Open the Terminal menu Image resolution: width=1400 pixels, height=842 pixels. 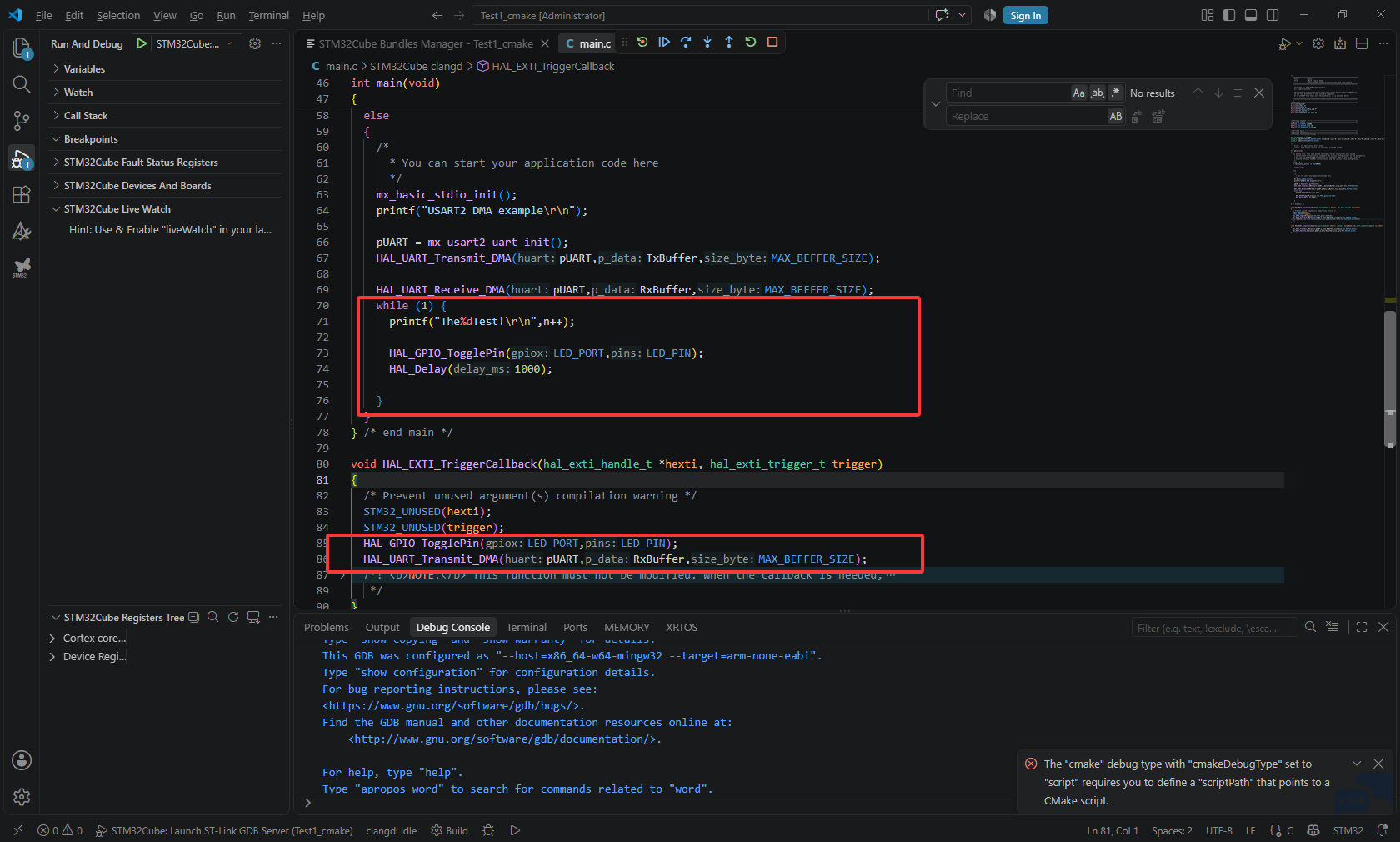[x=268, y=15]
